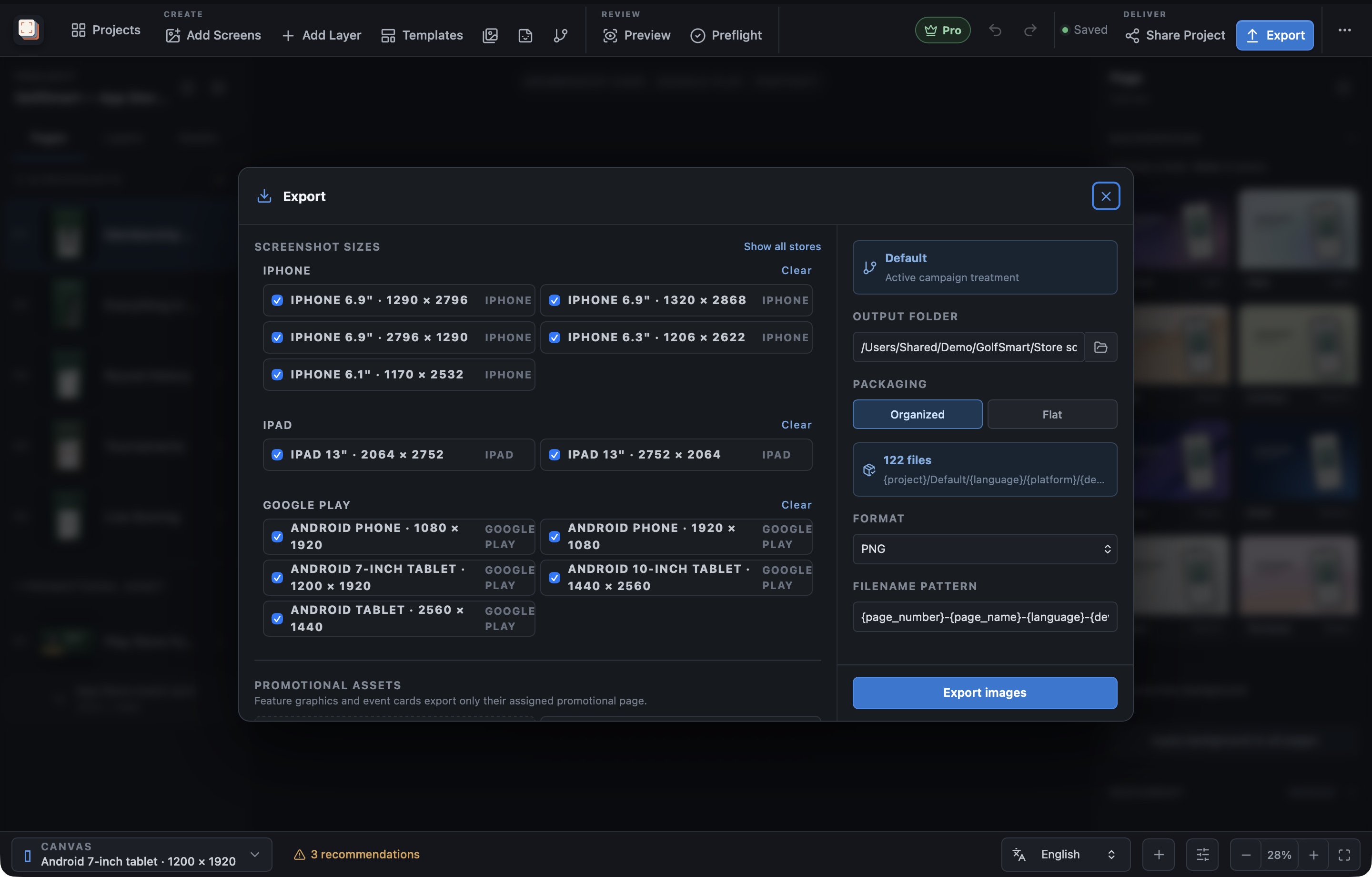Viewport: 1372px width, 877px height.
Task: Toggle iPhone 6.3" 1206 × 2622 checkbox
Action: 554,337
